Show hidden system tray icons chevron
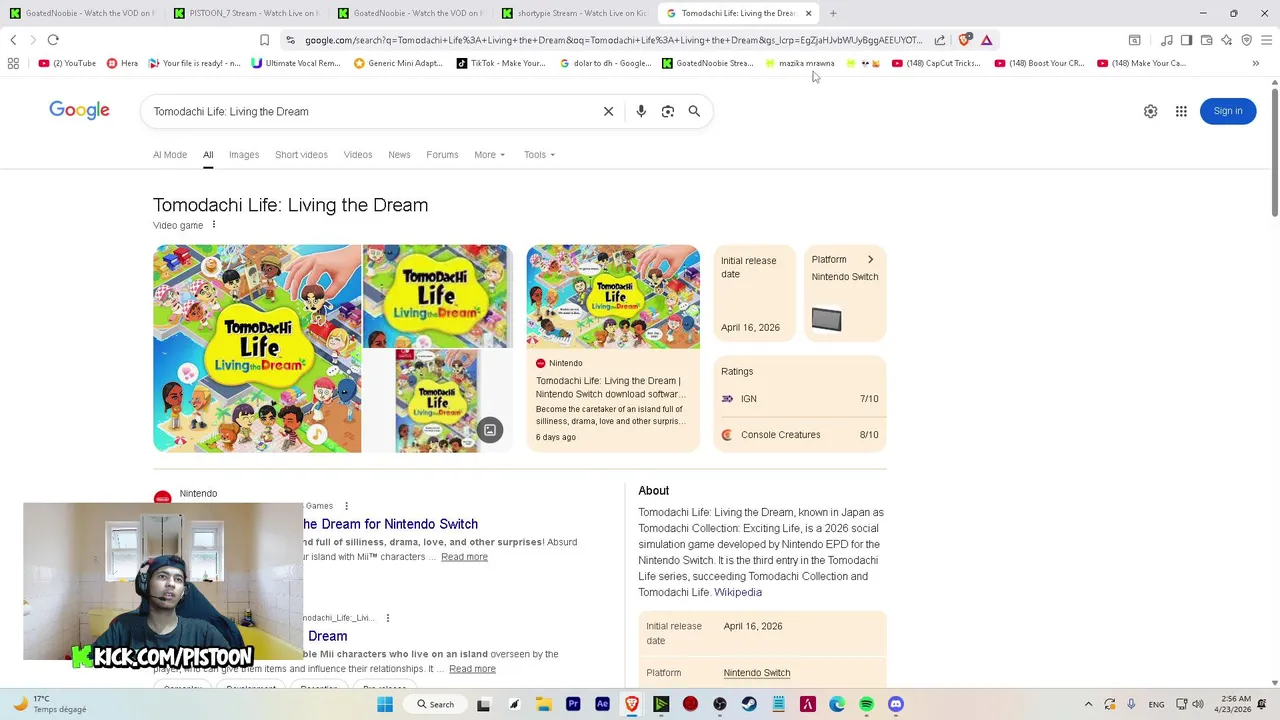Viewport: 1280px width, 720px height. [1088, 704]
